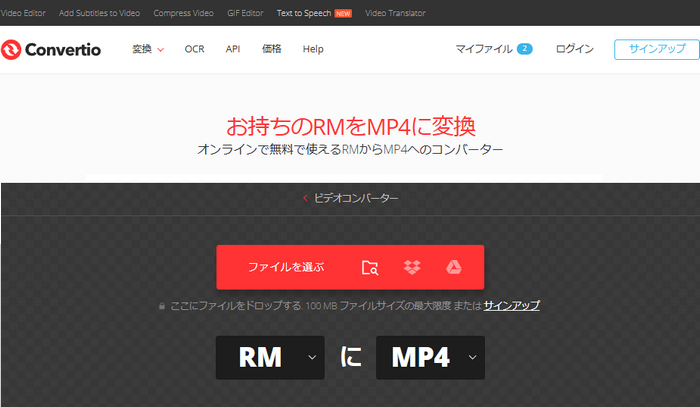Click the Convertio wordmark text
The image size is (700, 407).
tap(63, 50)
